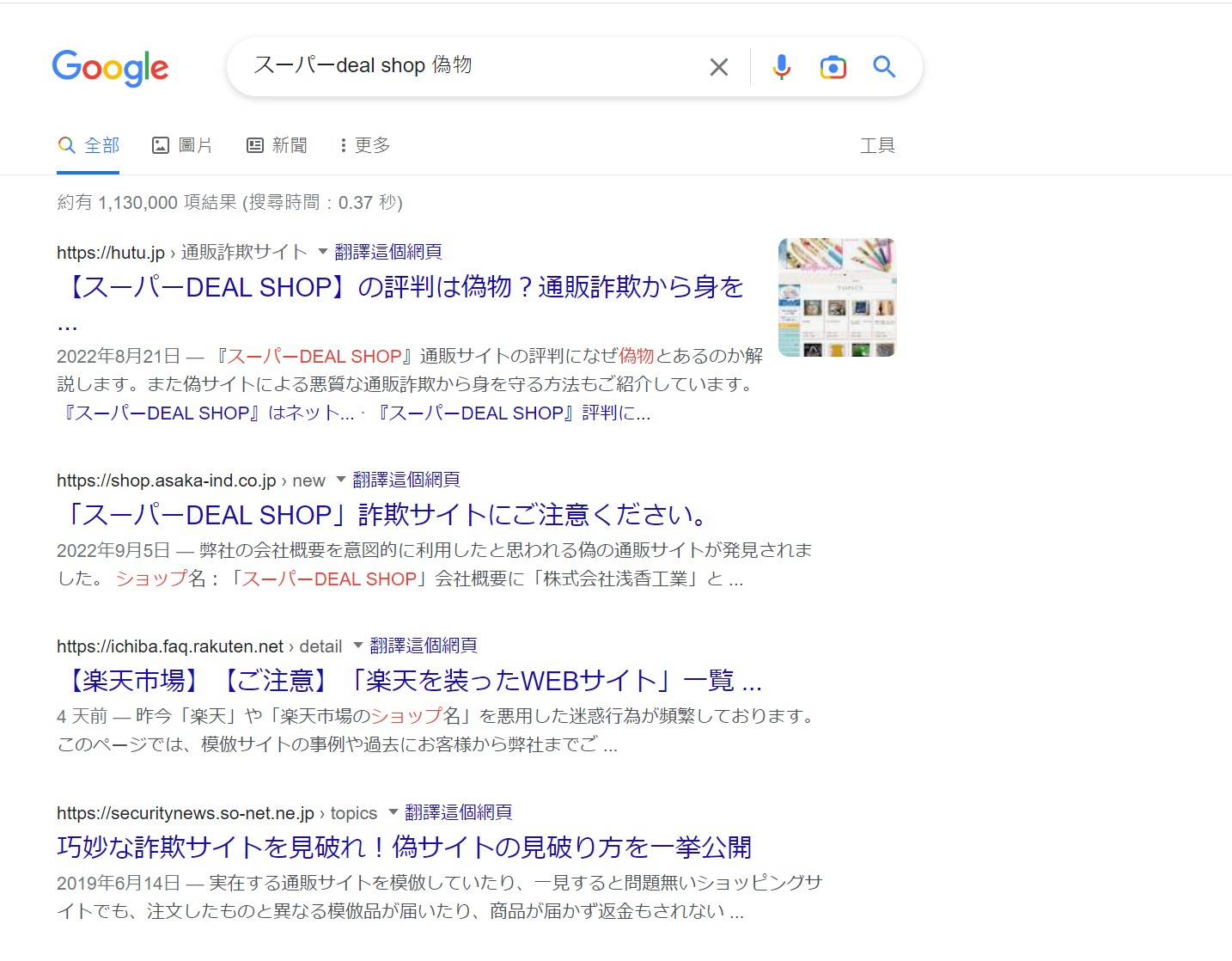The width and height of the screenshot is (1232, 961).
Task: Open the 工具 tools option
Action: pyautogui.click(x=877, y=145)
